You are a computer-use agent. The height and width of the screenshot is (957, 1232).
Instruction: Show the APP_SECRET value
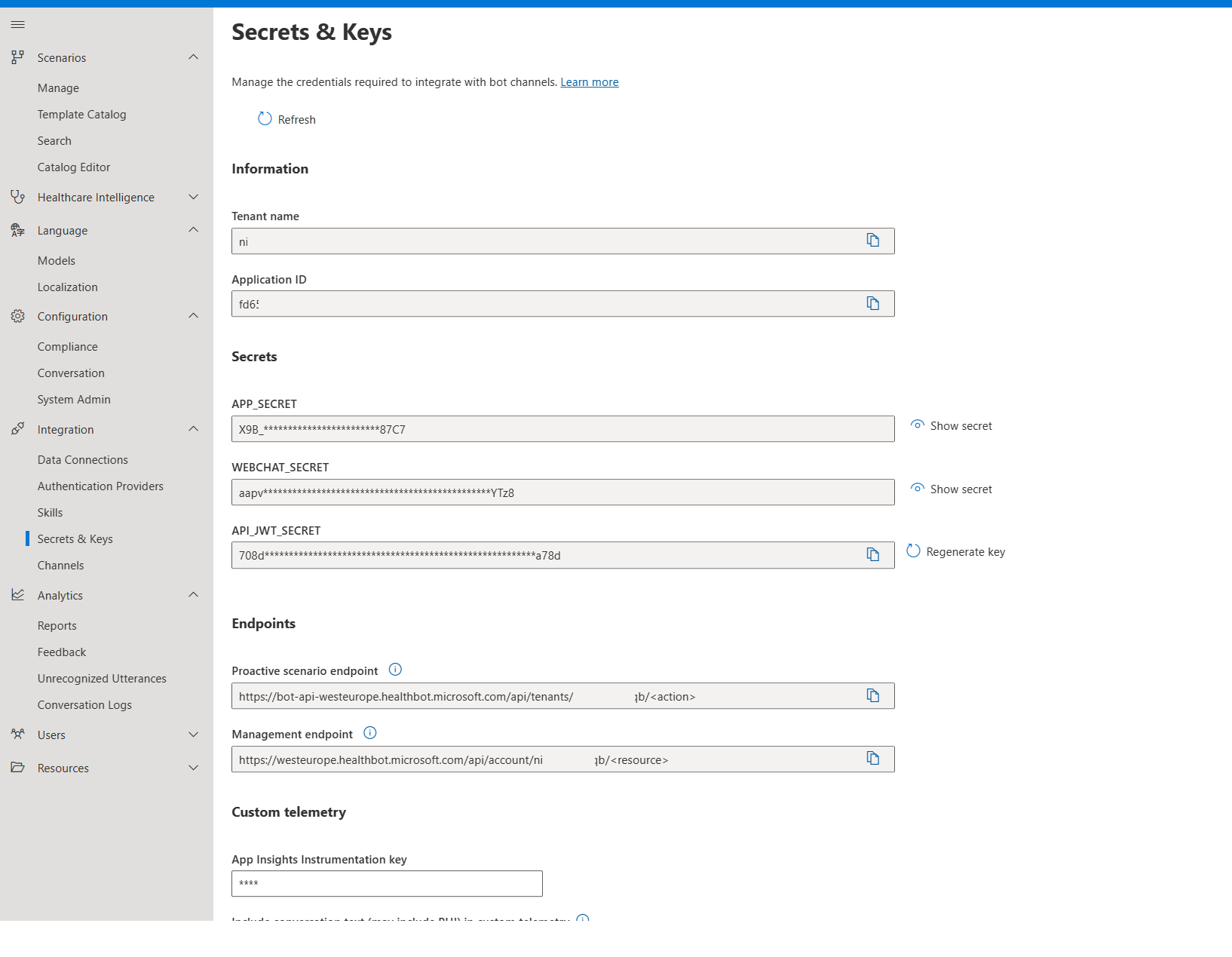(x=951, y=425)
